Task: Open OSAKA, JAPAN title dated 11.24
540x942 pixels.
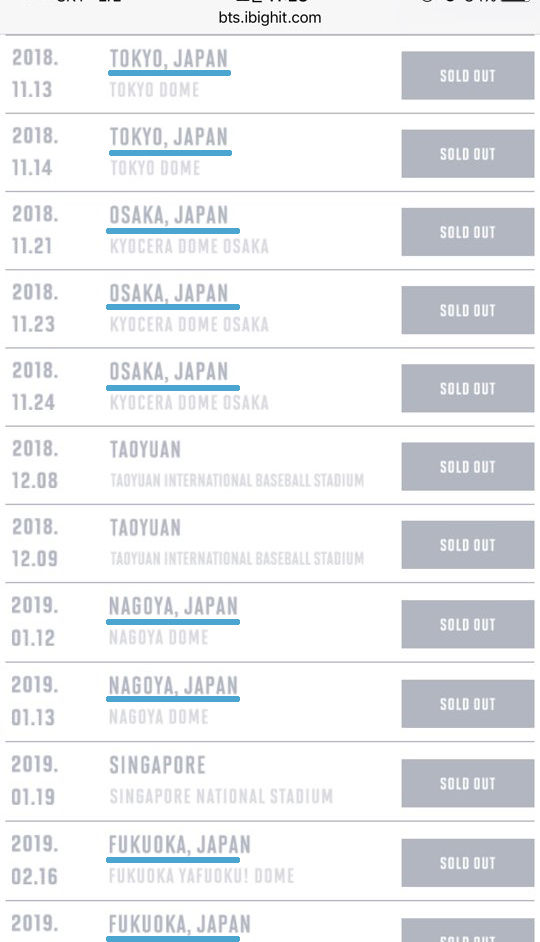Action: point(169,371)
